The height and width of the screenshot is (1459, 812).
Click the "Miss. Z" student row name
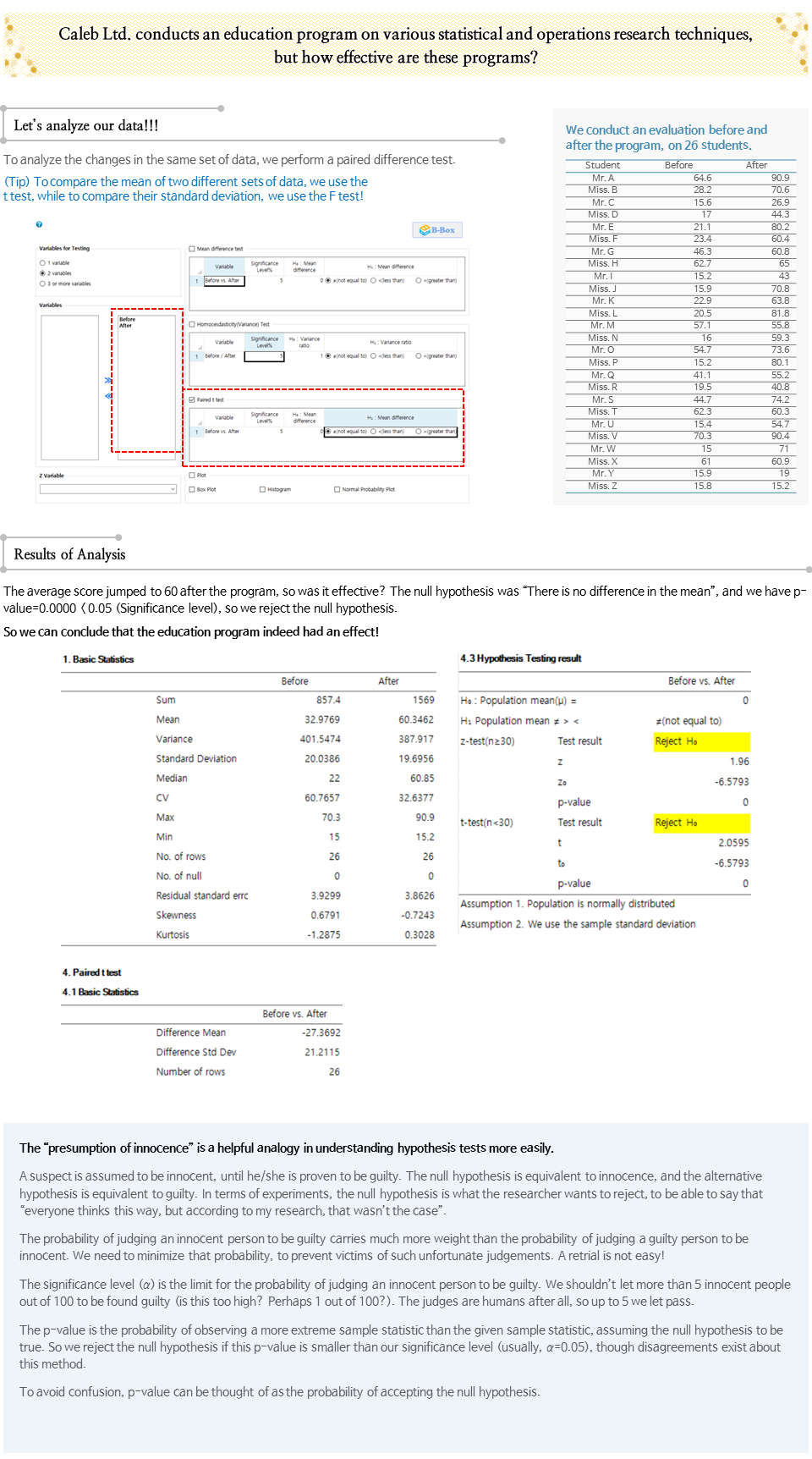[603, 486]
